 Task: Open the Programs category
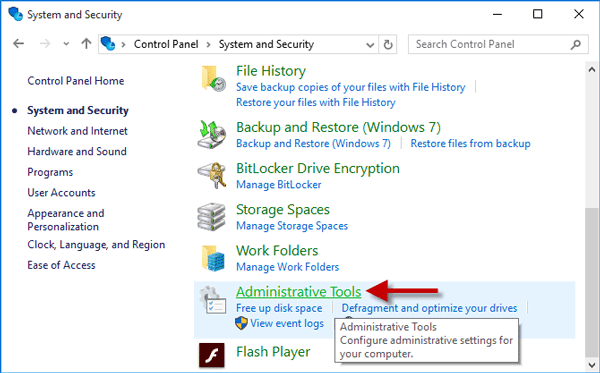coord(50,173)
